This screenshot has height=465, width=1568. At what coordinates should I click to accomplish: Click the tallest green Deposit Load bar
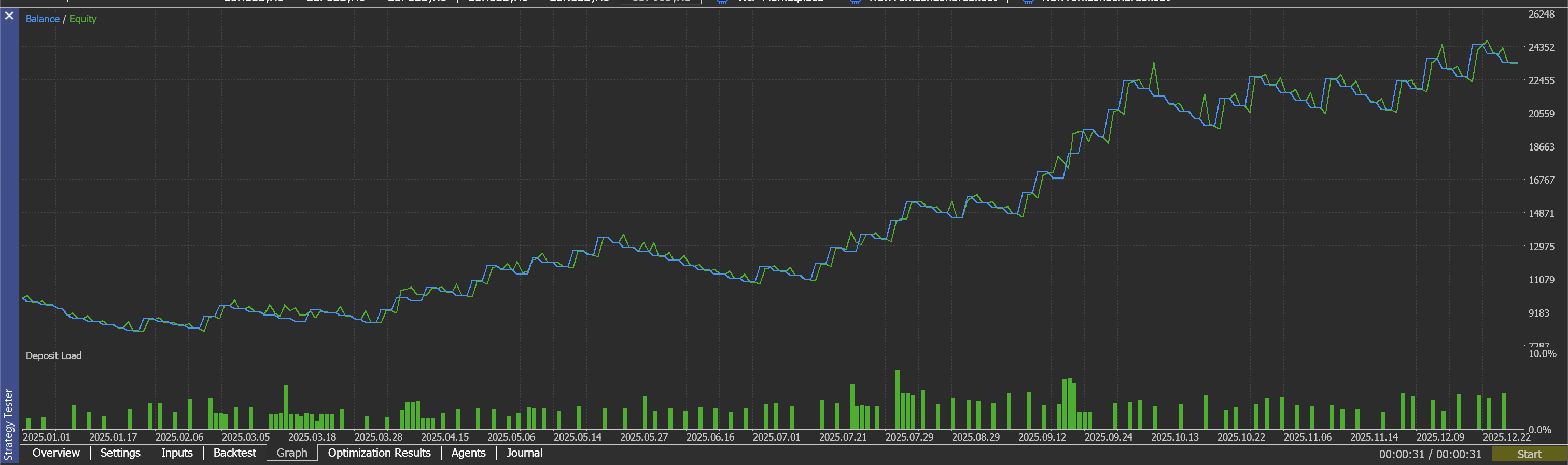(897, 399)
